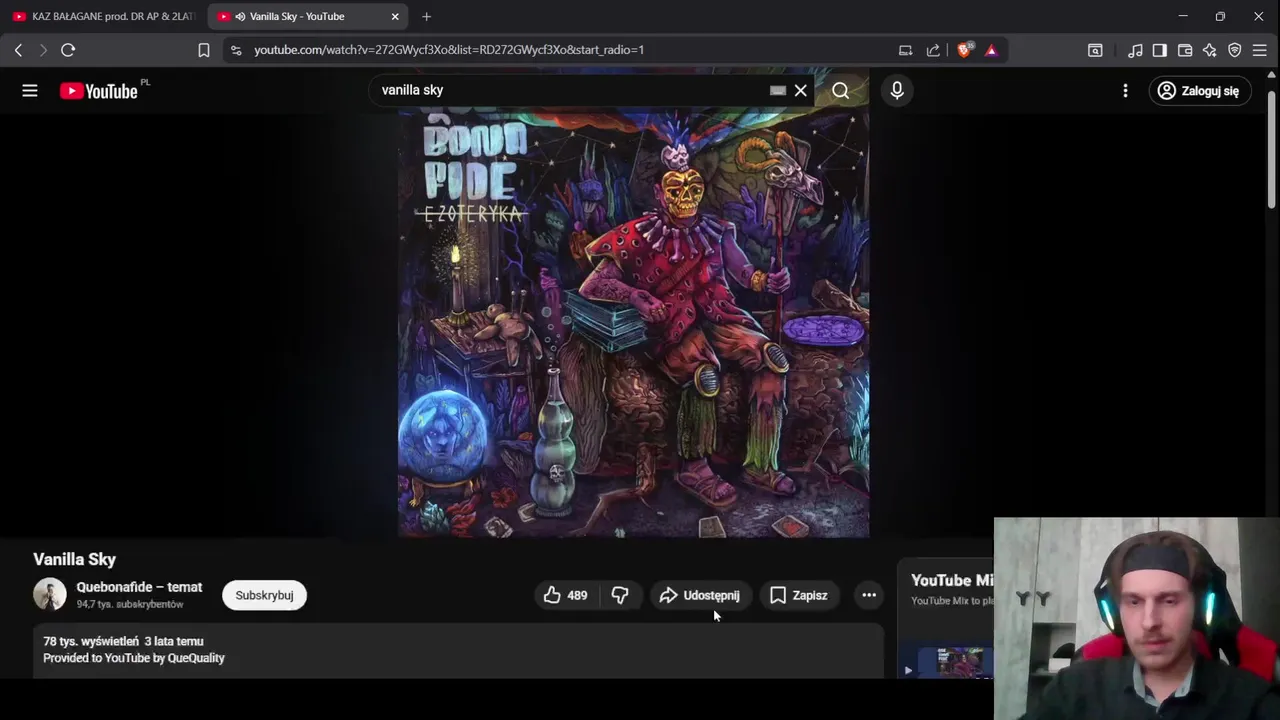The height and width of the screenshot is (720, 1280).
Task: Open the YouTube hamburger guide menu
Action: click(x=30, y=91)
